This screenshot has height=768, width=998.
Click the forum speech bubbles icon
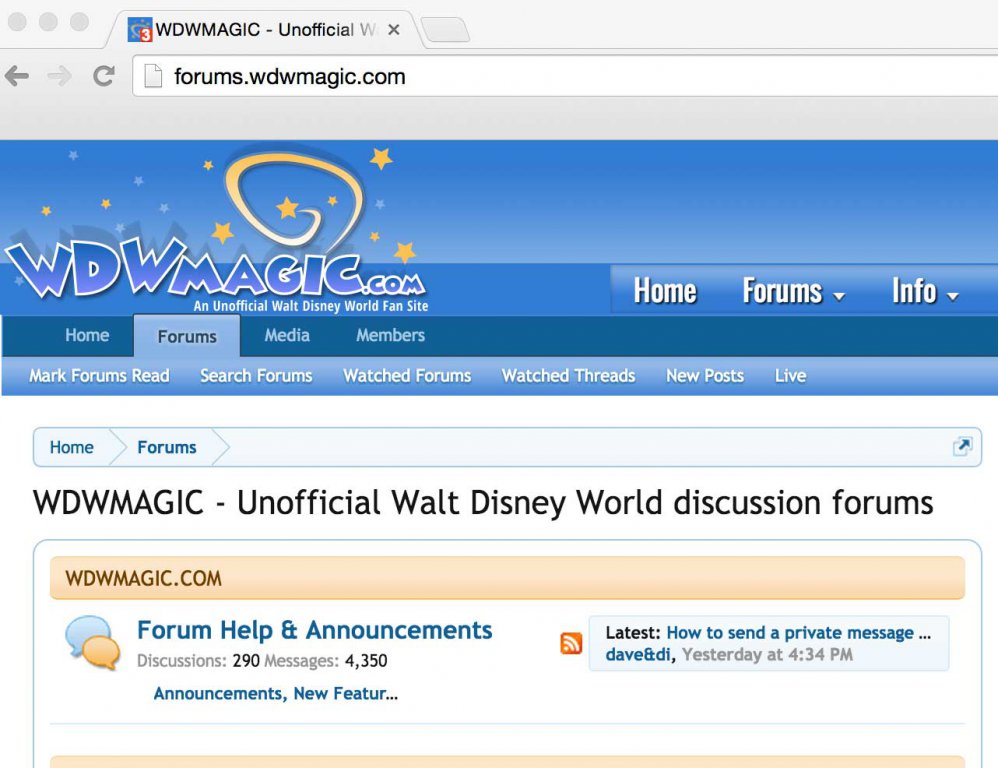92,643
